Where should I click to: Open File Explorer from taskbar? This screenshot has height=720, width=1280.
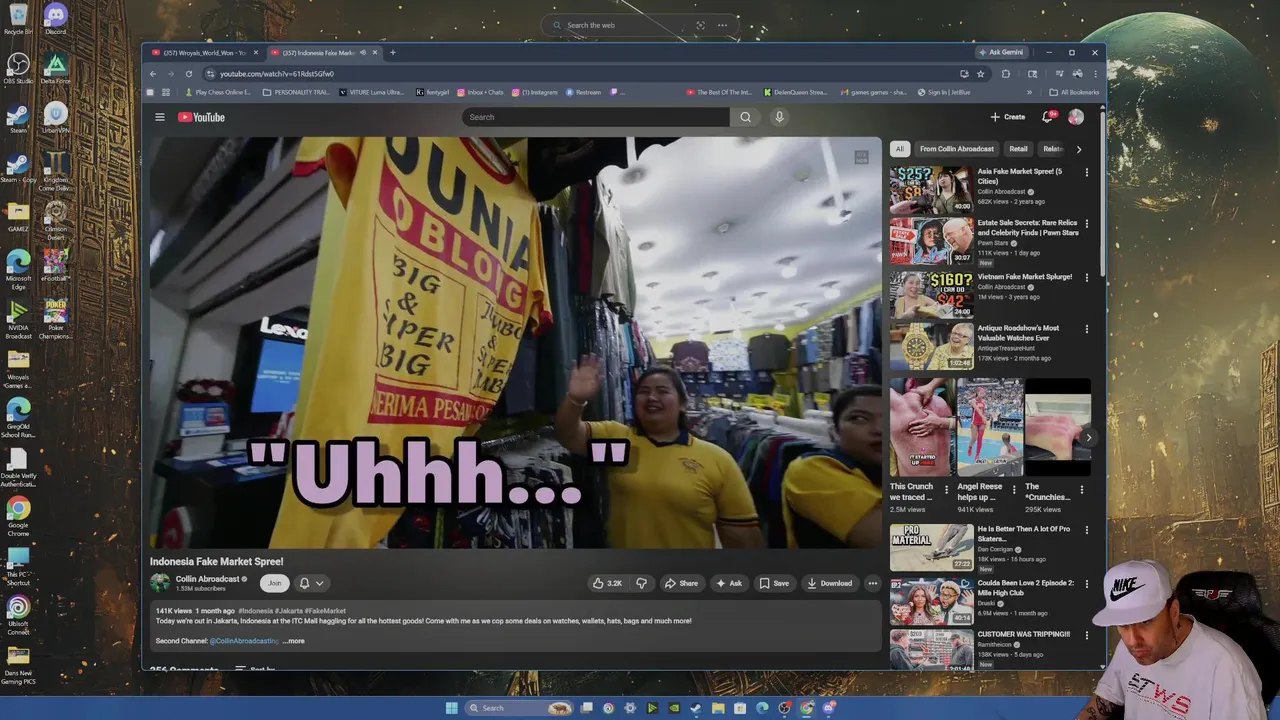tap(718, 708)
